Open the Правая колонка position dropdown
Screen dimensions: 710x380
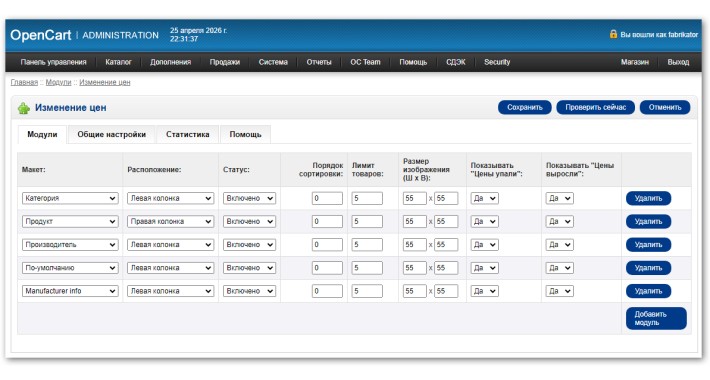tap(170, 221)
